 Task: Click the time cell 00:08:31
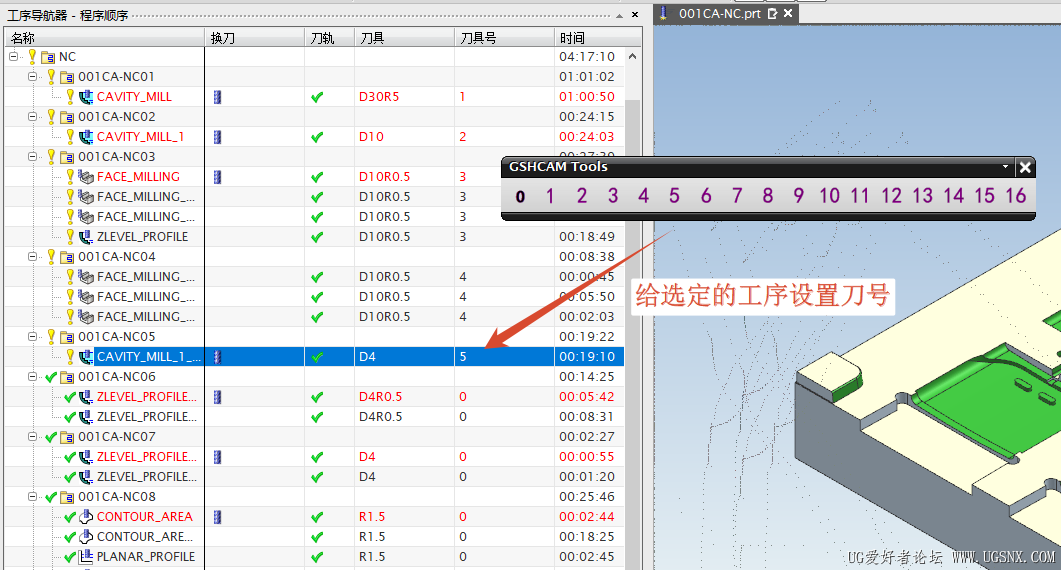point(587,417)
